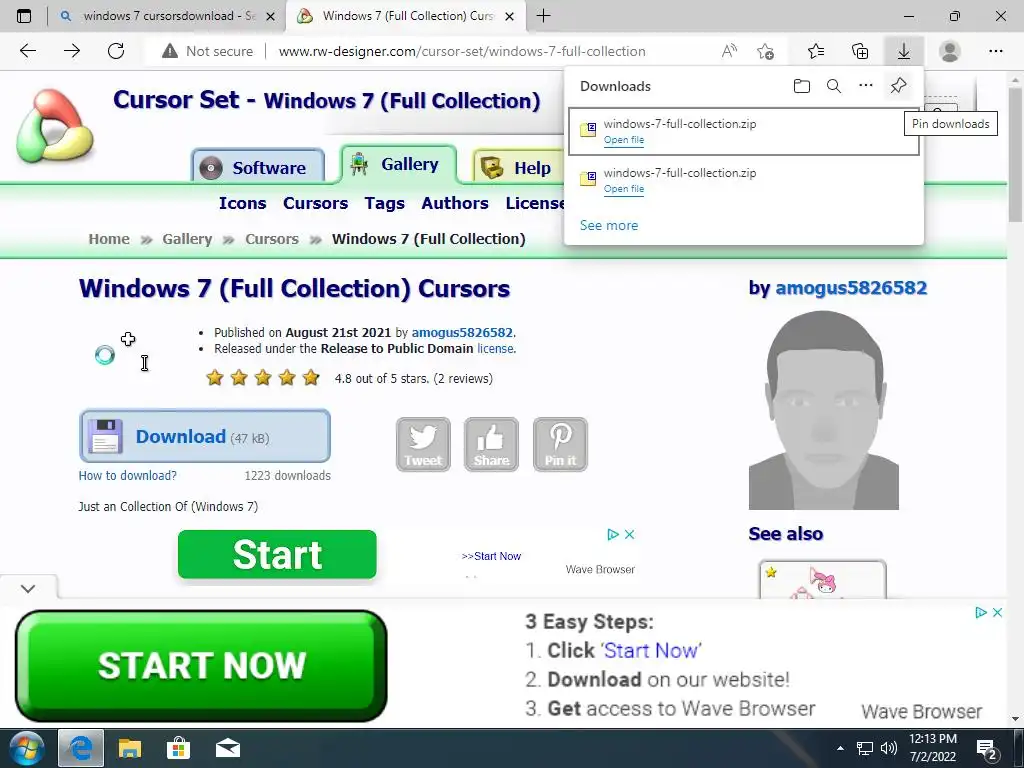The width and height of the screenshot is (1024, 768).
Task: Click >>Start Now ad link
Action: [491, 556]
